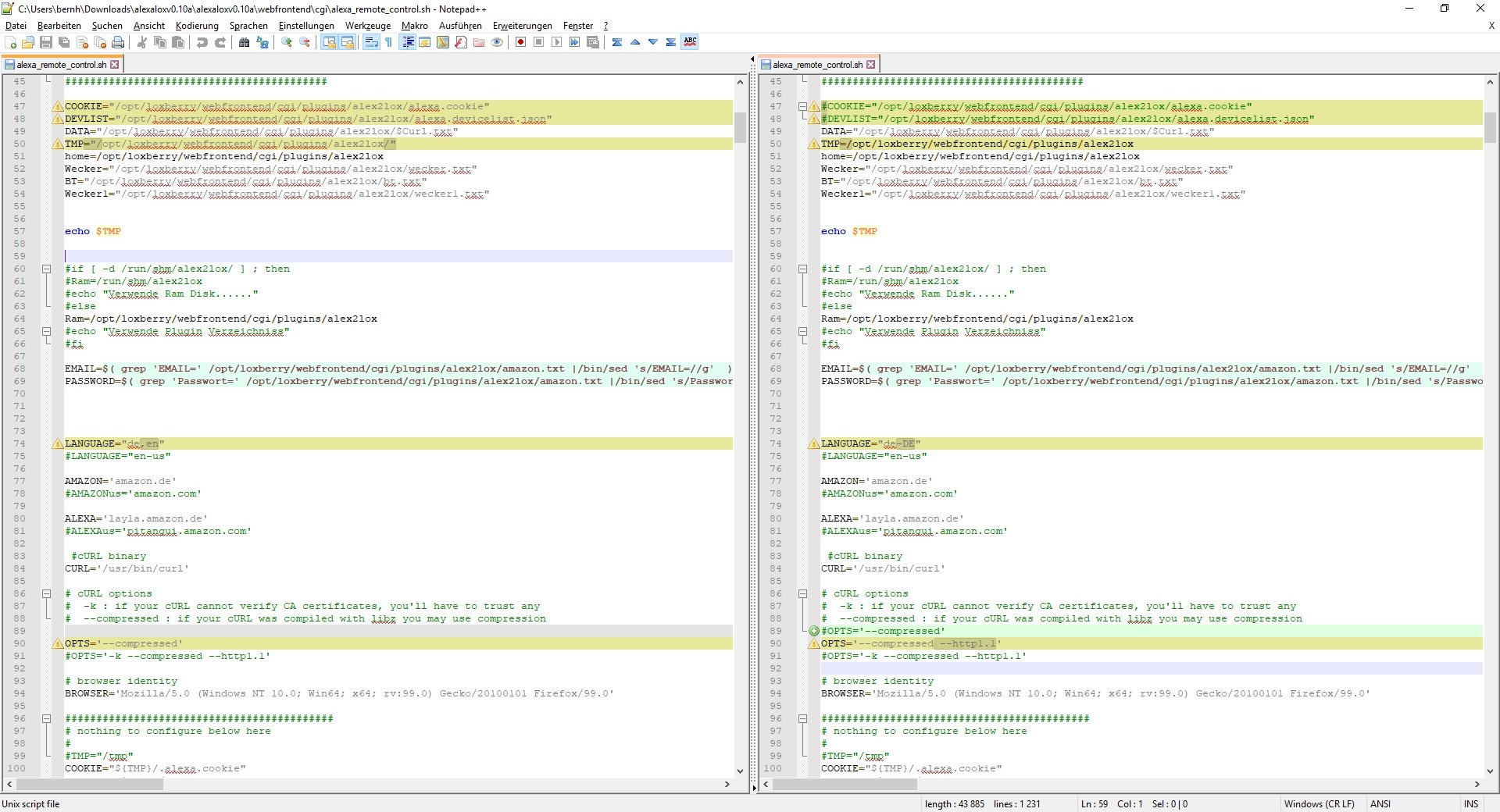
Task: Click the Print toolbar icon
Action: click(x=118, y=42)
